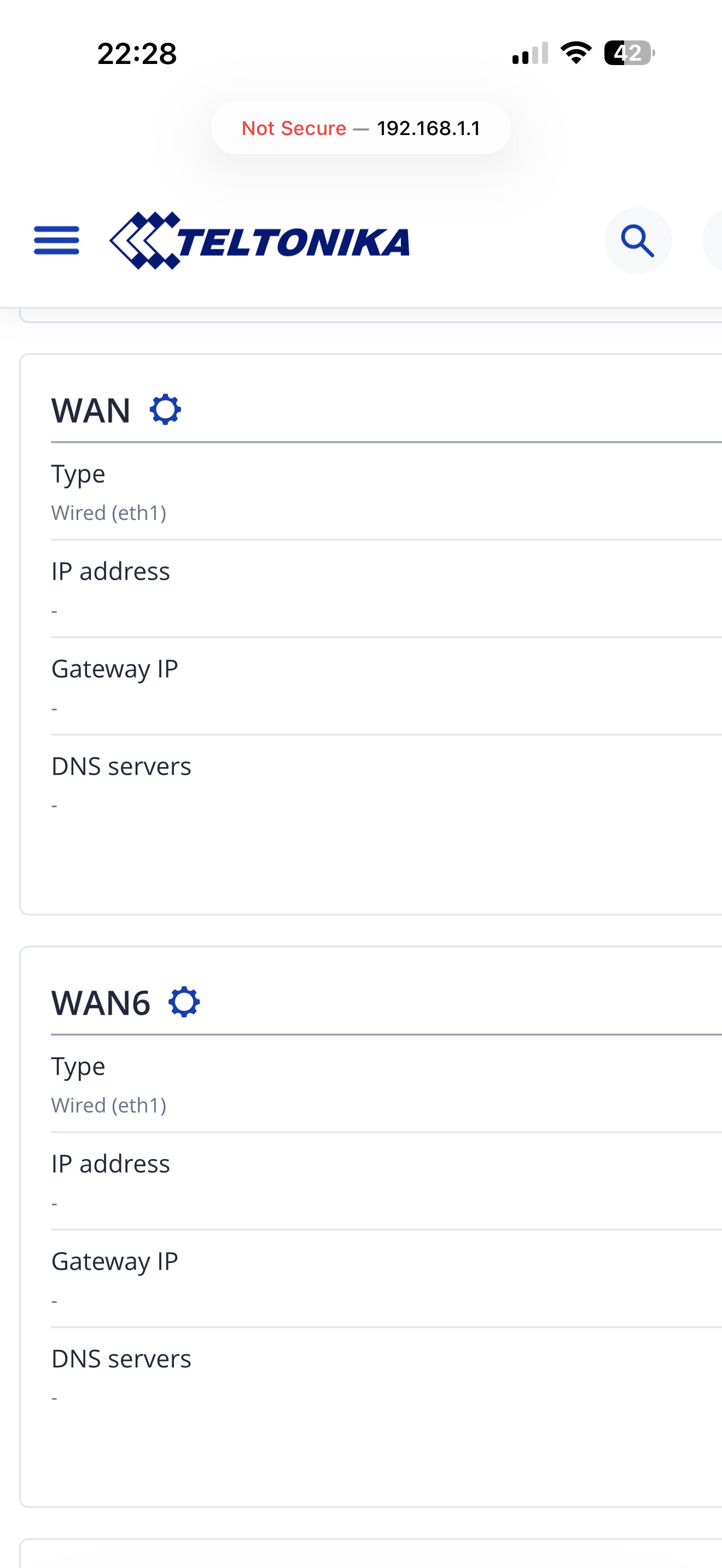
Task: Tap WAN Type Wired (eth1) value
Action: click(109, 513)
